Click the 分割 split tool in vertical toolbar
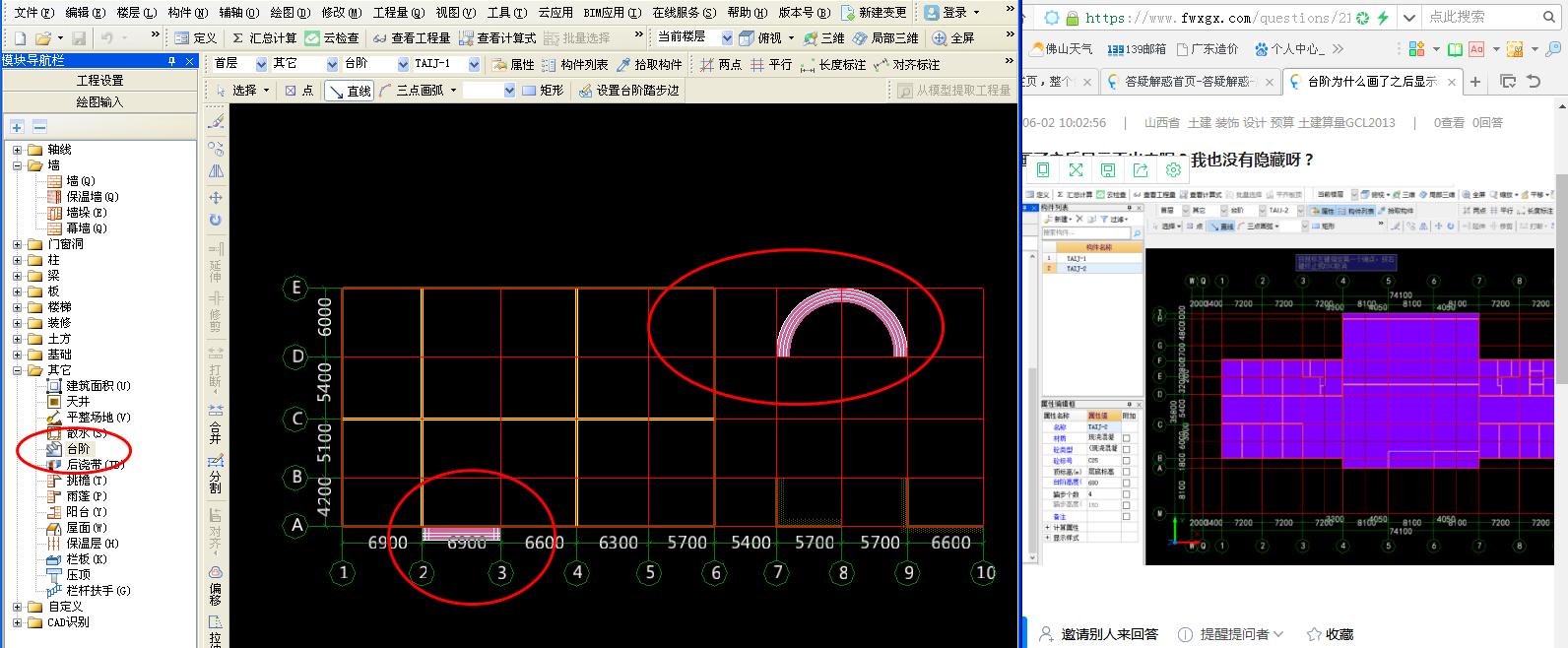Image resolution: width=1568 pixels, height=648 pixels. tap(216, 475)
